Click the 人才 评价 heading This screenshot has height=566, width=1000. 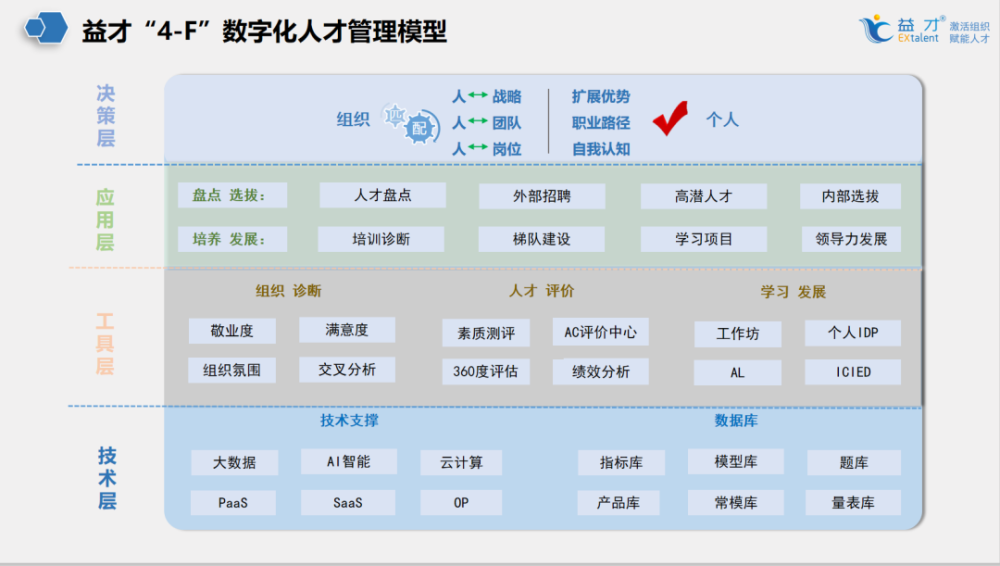click(x=541, y=291)
